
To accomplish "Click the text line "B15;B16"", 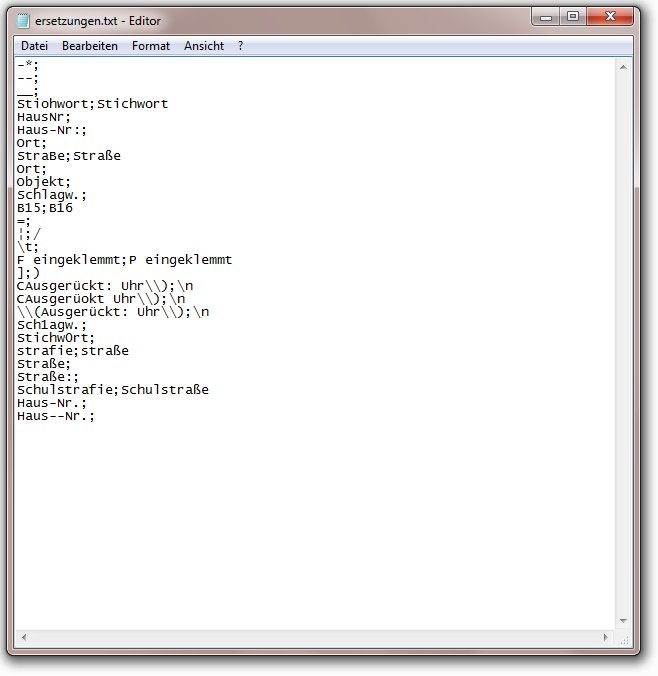I will coord(45,208).
